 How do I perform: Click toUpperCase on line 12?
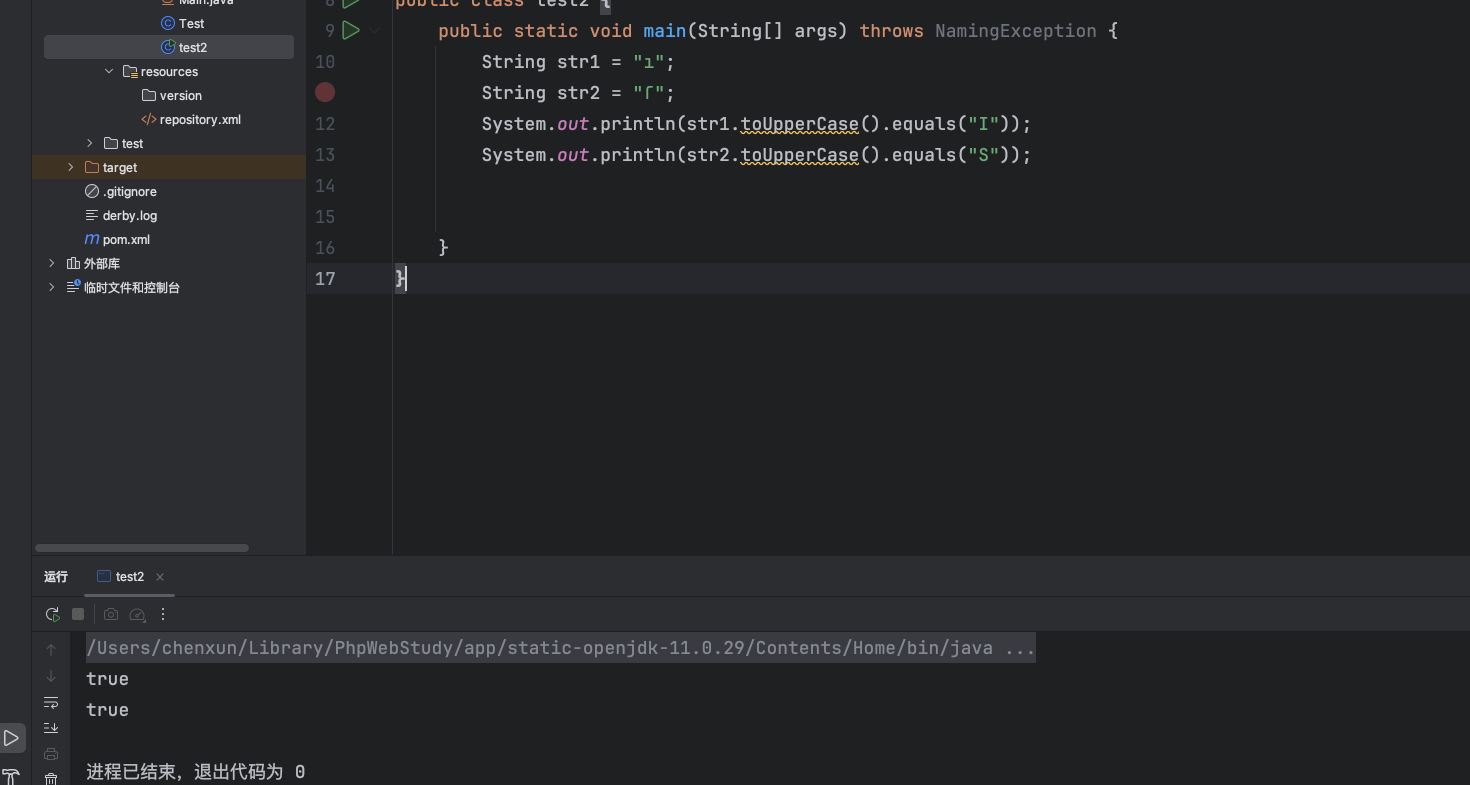pyautogui.click(x=800, y=124)
